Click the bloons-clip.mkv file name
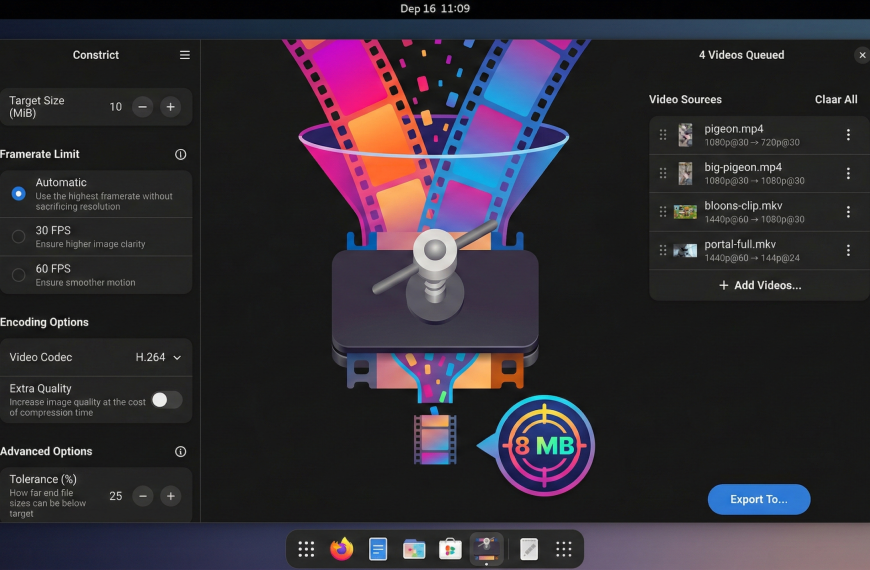 click(x=743, y=205)
